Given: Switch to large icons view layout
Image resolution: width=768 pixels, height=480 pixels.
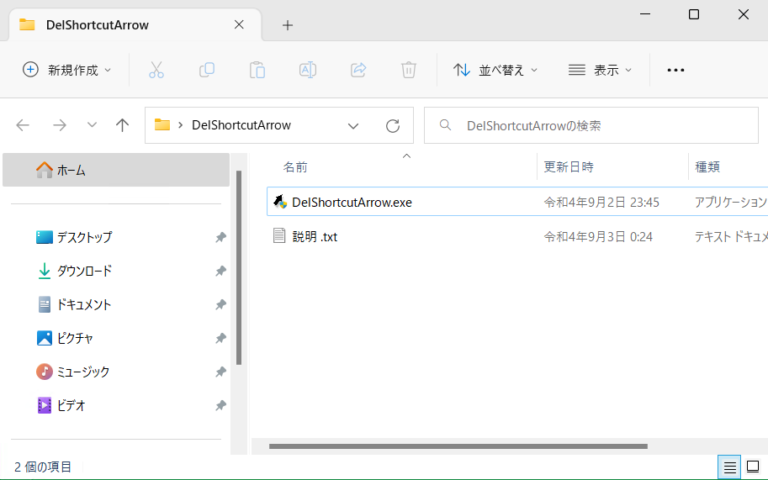Looking at the screenshot, I should tap(755, 467).
